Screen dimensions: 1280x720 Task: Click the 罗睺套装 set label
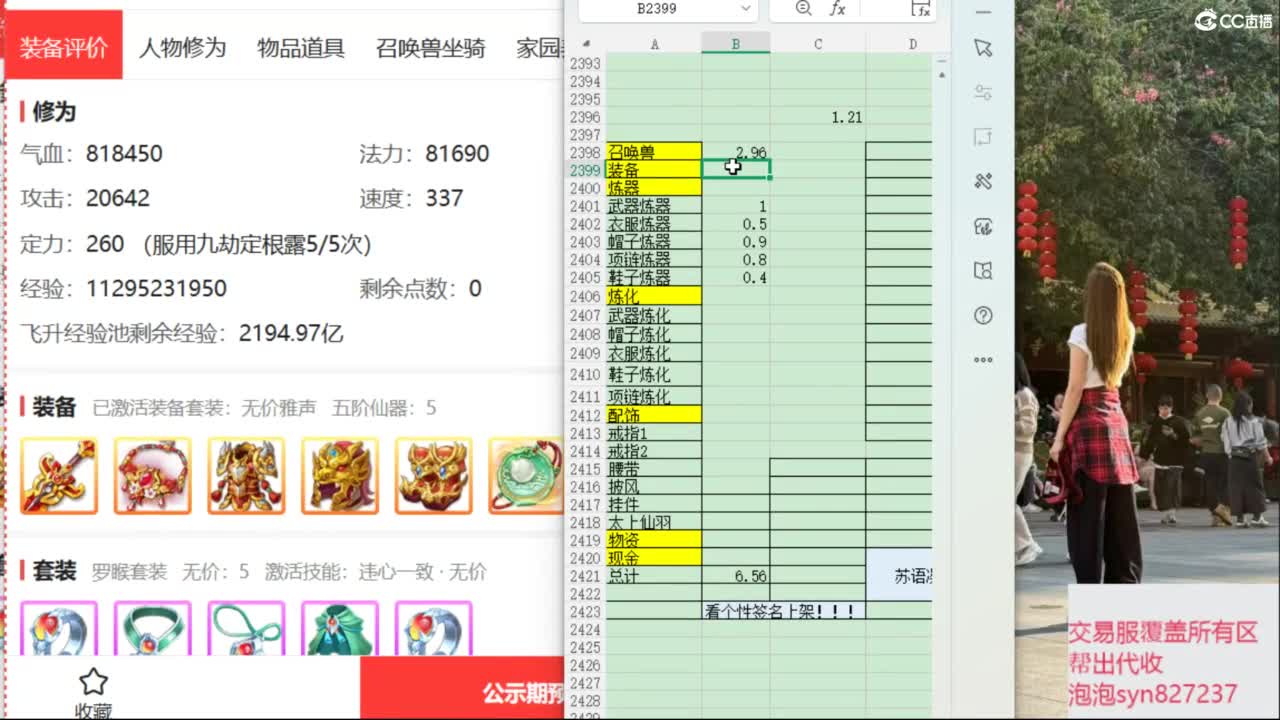(129, 572)
